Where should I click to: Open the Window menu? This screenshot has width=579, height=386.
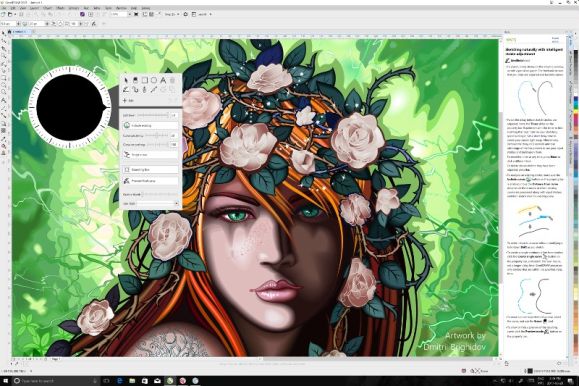(121, 8)
